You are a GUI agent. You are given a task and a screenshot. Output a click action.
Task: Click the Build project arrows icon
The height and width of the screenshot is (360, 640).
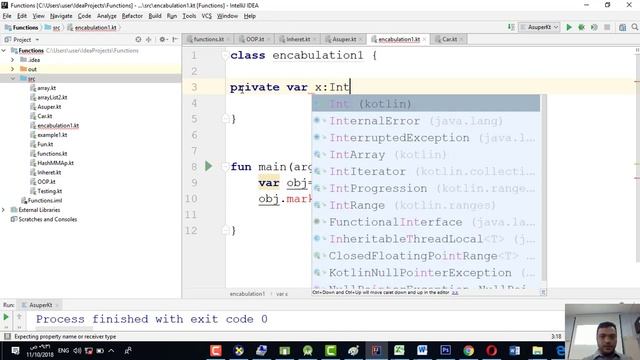(511, 27)
